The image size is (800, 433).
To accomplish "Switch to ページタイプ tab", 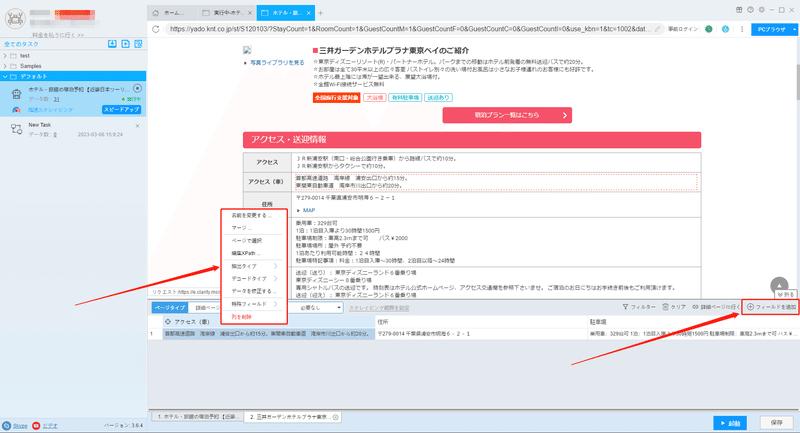I will (x=170, y=308).
